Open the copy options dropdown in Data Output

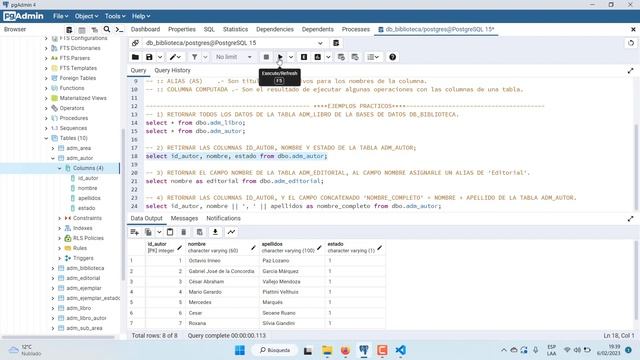click(159, 232)
